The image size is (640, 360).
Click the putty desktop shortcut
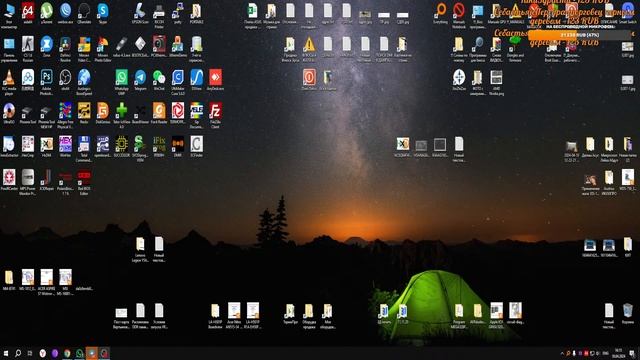(x=178, y=11)
